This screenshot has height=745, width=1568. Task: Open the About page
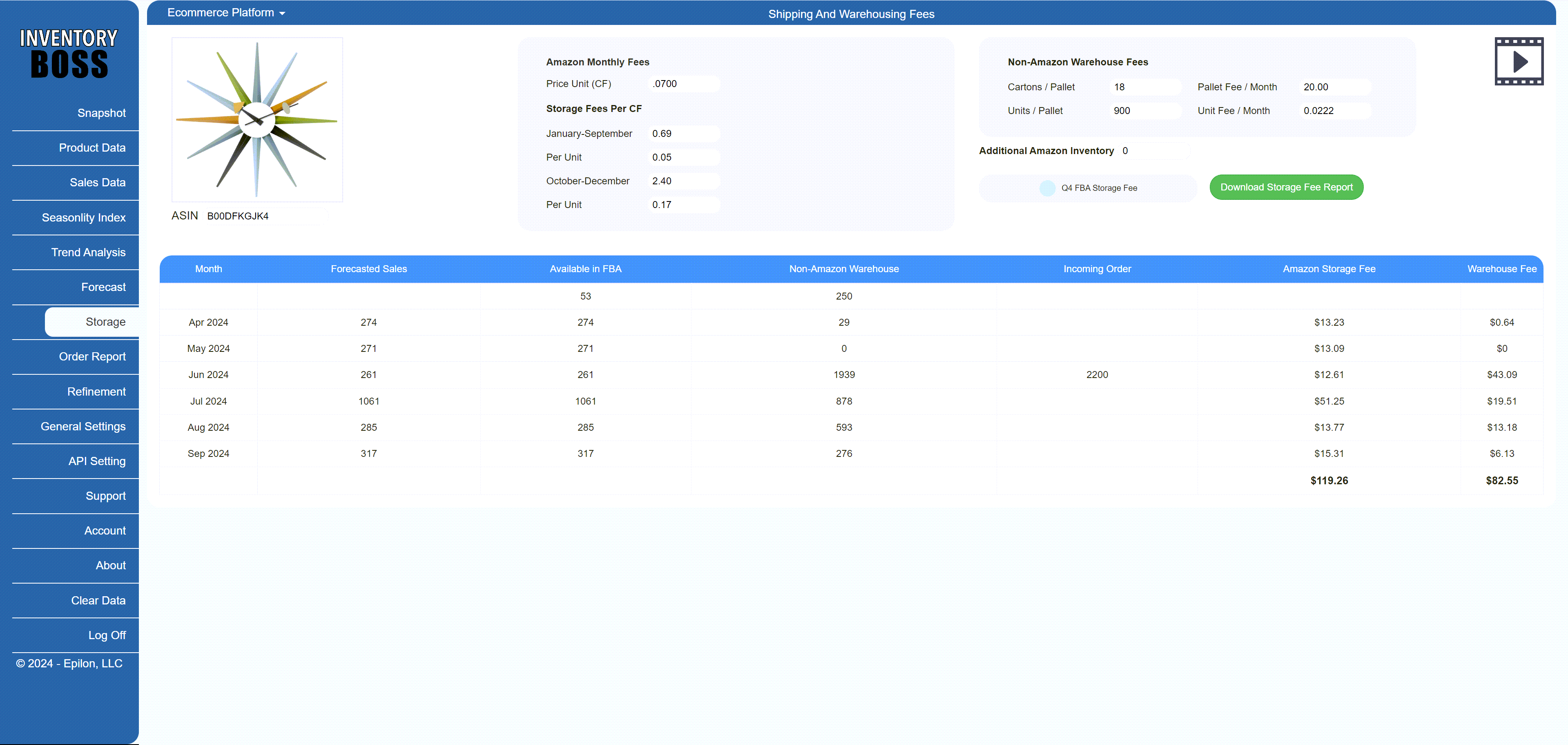pos(111,565)
